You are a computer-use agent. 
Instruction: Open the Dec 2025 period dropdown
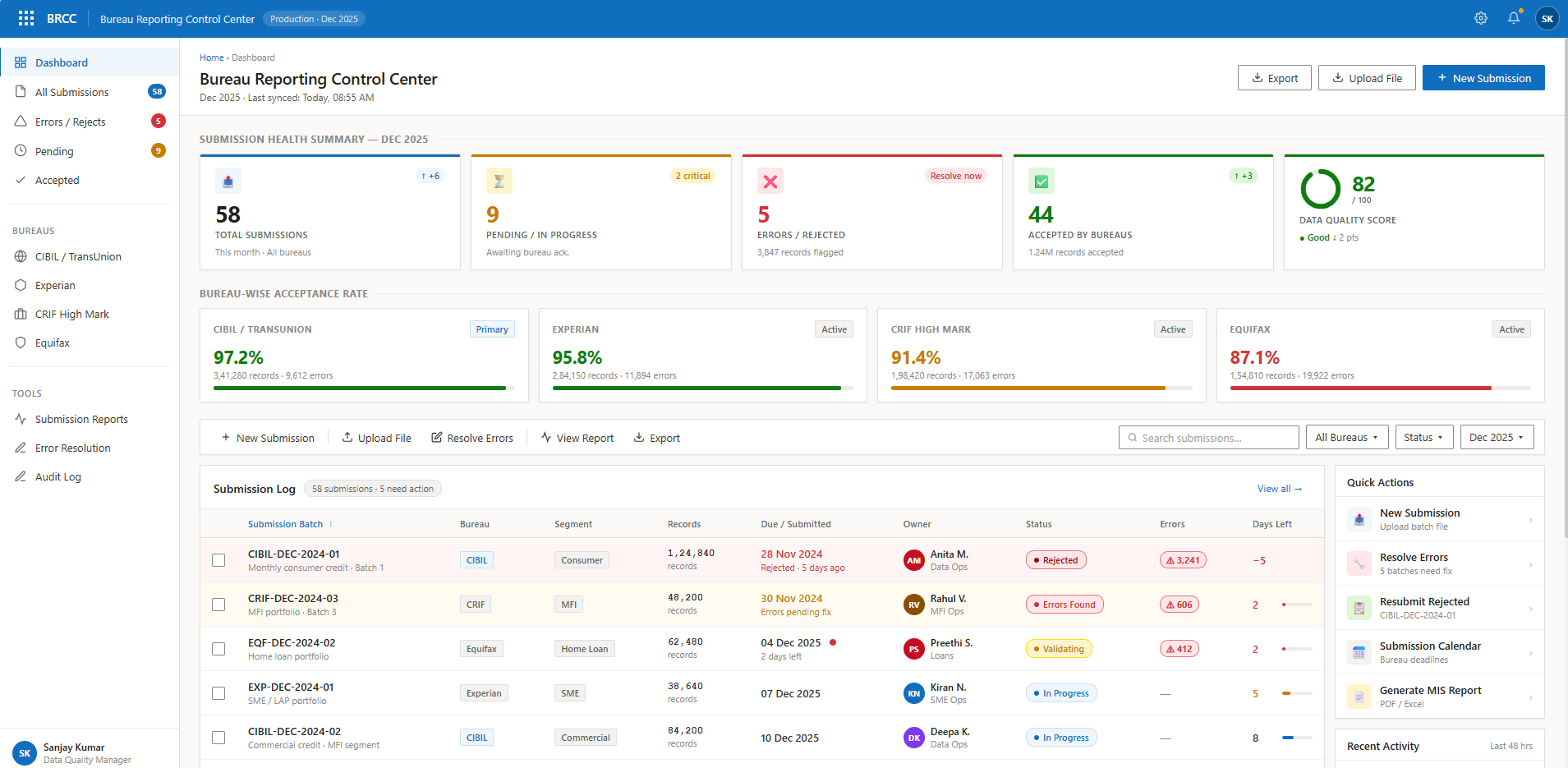coord(1496,438)
